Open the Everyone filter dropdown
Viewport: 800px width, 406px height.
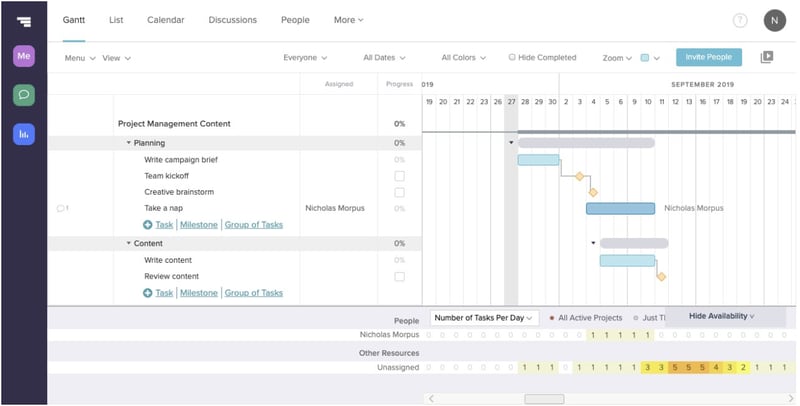point(305,58)
